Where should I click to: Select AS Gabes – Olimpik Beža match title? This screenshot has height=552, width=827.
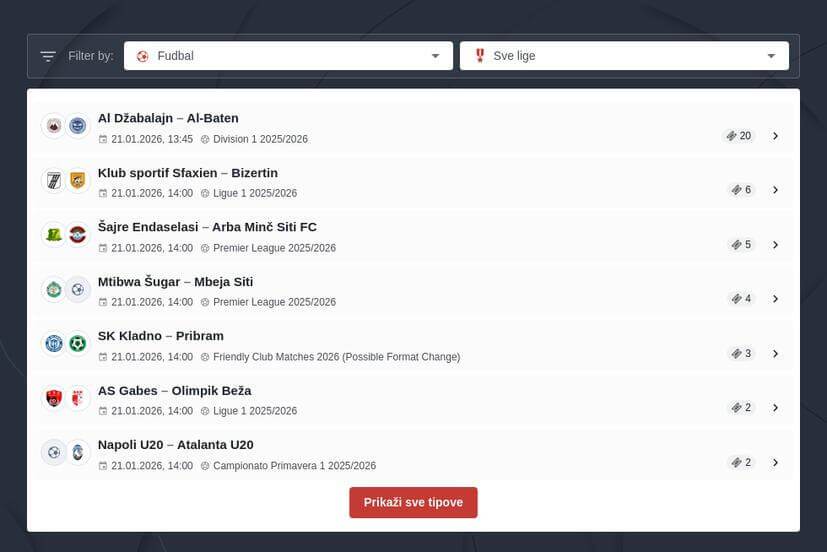(174, 391)
